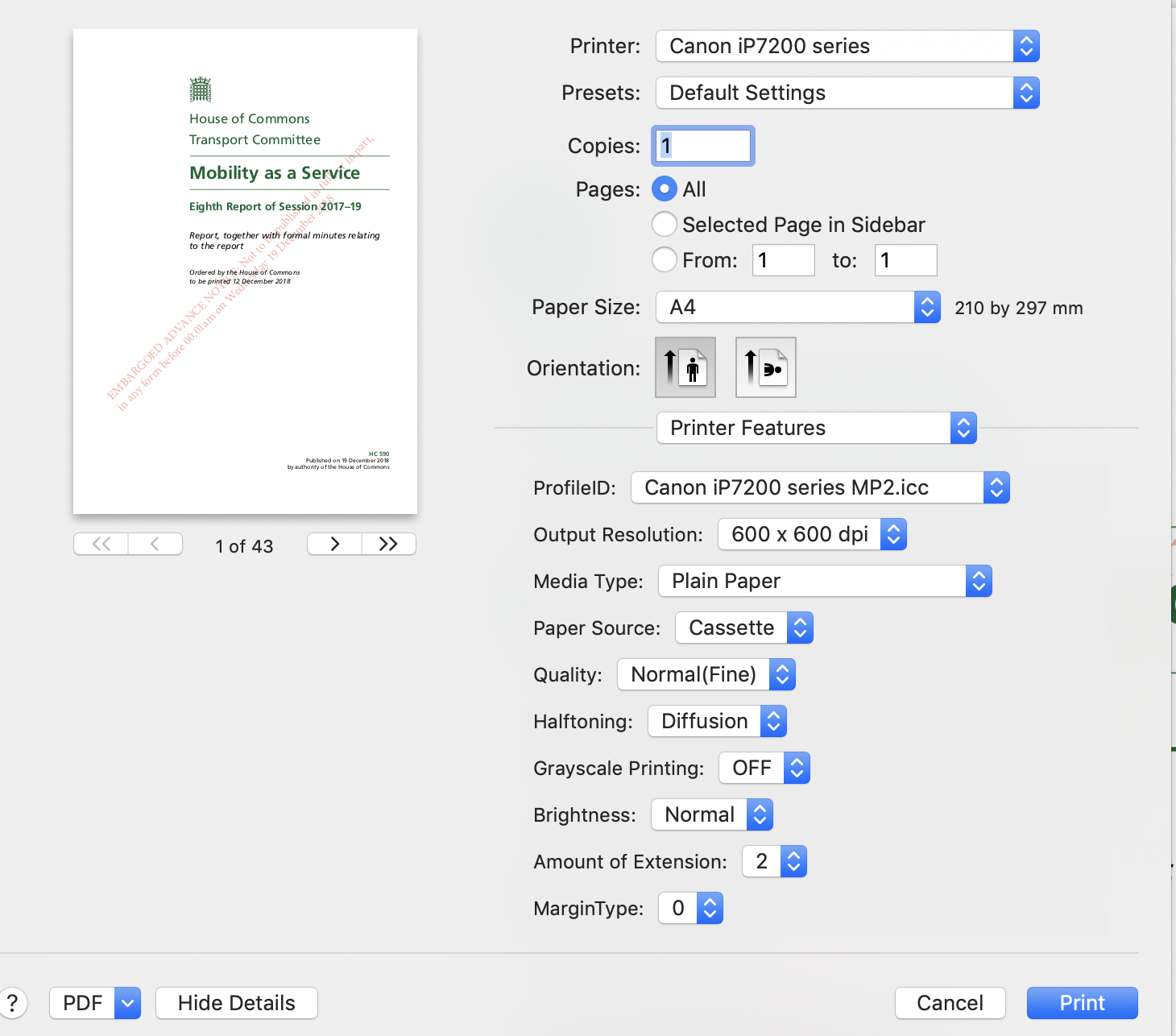Open the Brightness Normal selector
Image resolution: width=1176 pixels, height=1036 pixels.
coord(712,814)
